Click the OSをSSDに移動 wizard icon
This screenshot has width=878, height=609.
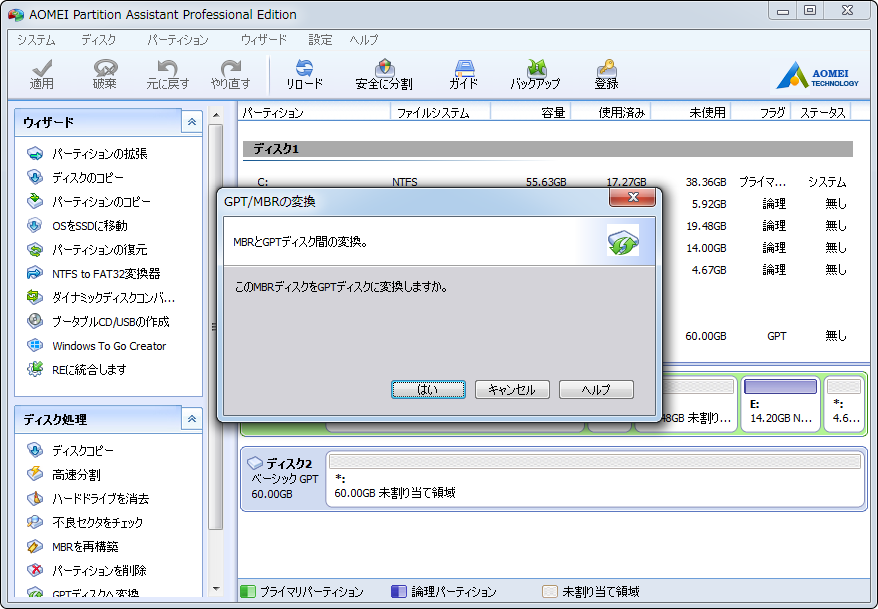click(35, 226)
